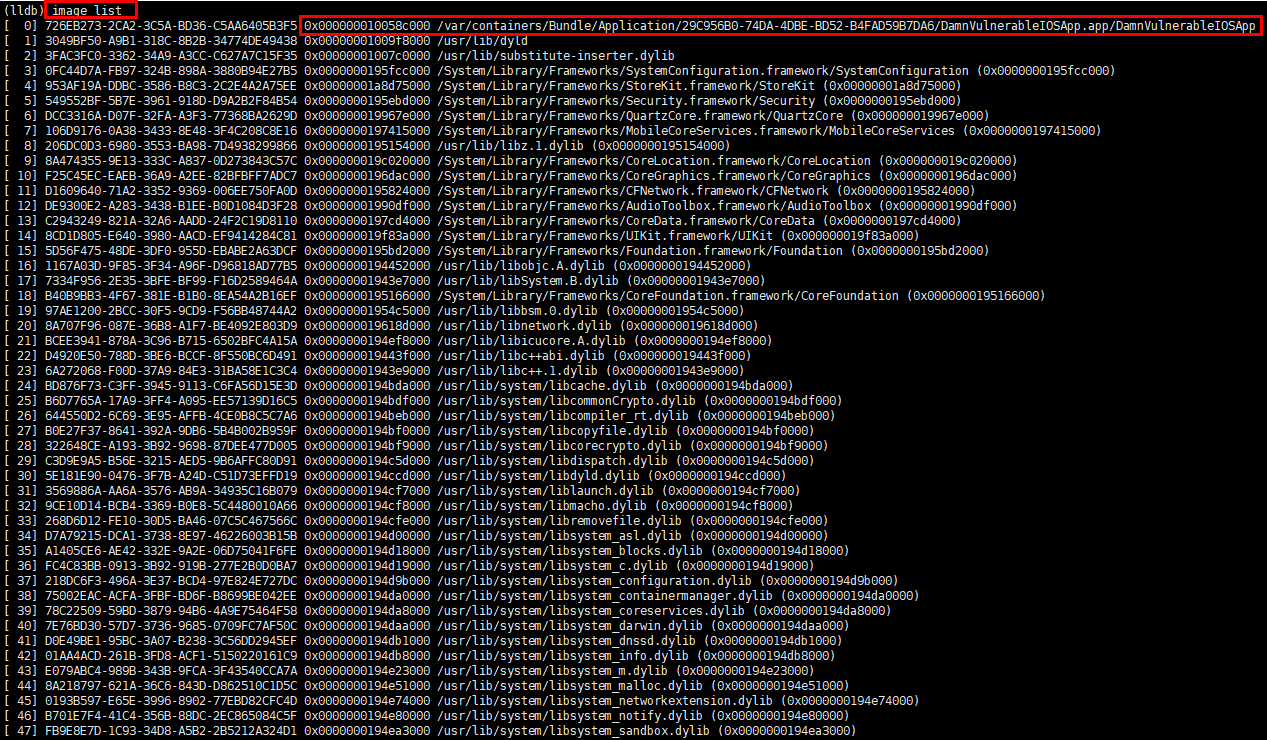Select the QuartzCore.framework path
This screenshot has height=740, width=1267.
639,115
